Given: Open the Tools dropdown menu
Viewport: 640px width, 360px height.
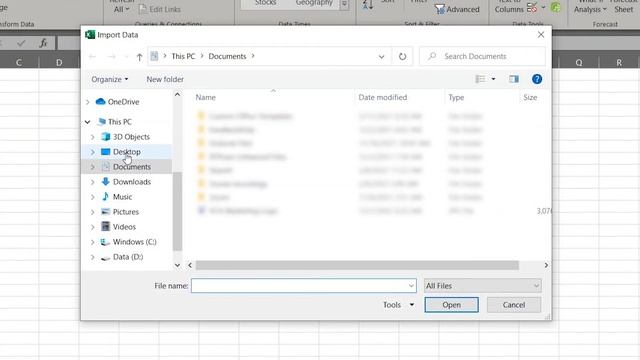Looking at the screenshot, I should [398, 305].
